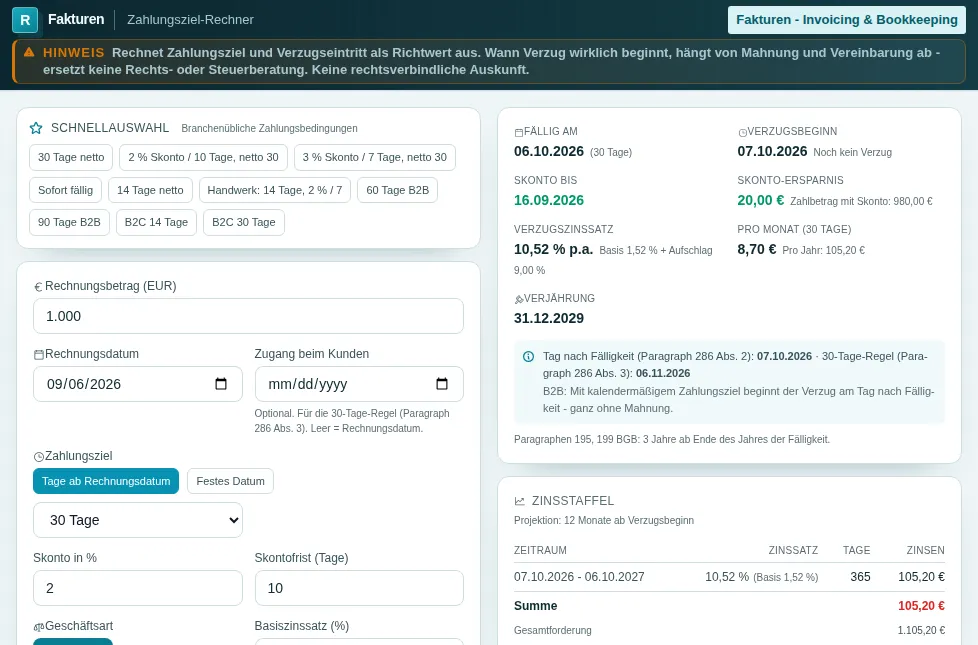Click the warning triangle icon in the Hinweis banner
The image size is (978, 645).
(29, 52)
